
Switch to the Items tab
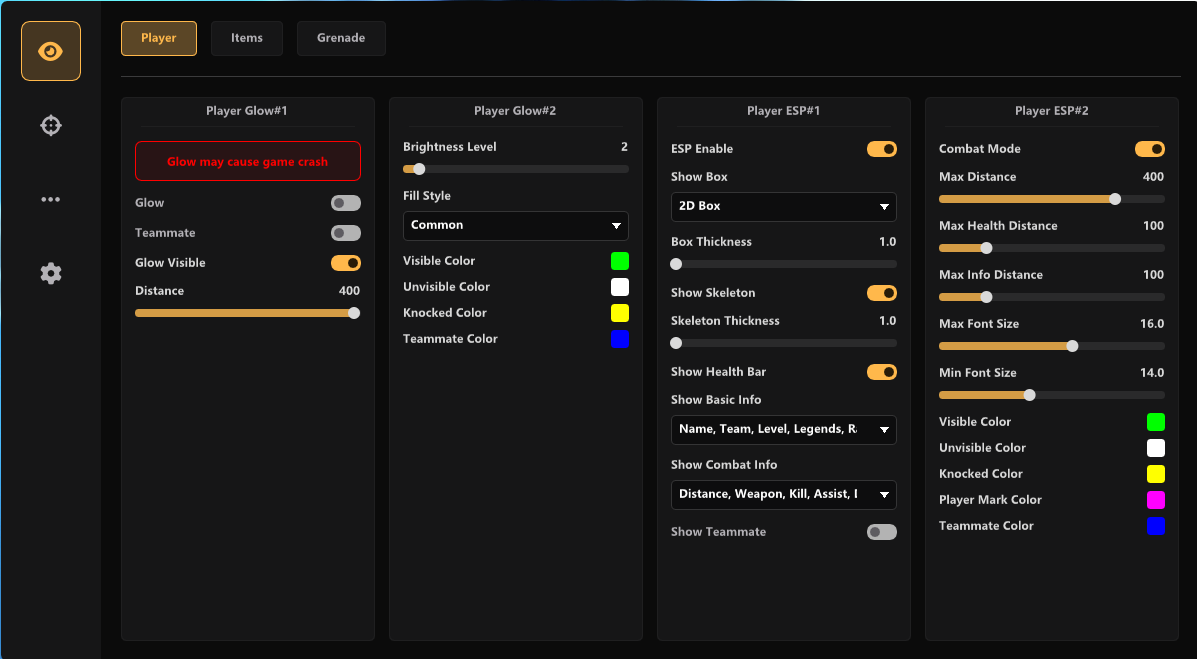pyautogui.click(x=247, y=38)
